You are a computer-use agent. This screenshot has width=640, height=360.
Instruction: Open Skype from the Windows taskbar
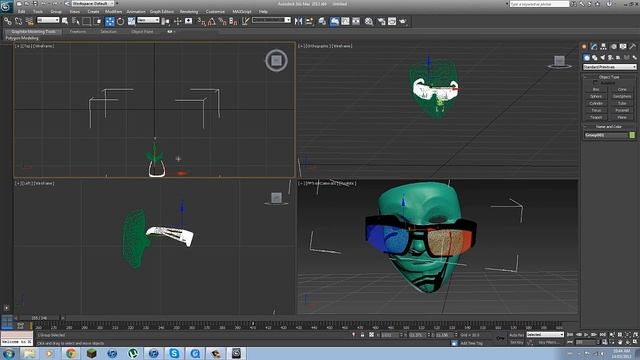(x=174, y=353)
